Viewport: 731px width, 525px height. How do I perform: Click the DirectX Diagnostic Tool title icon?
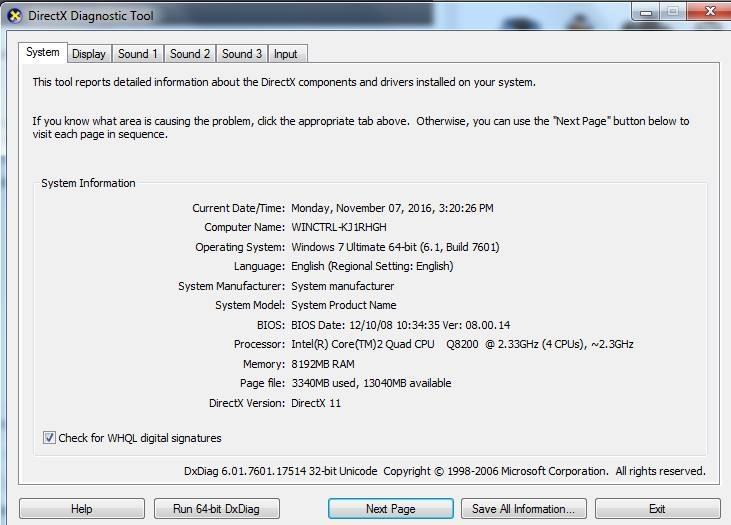coord(14,16)
